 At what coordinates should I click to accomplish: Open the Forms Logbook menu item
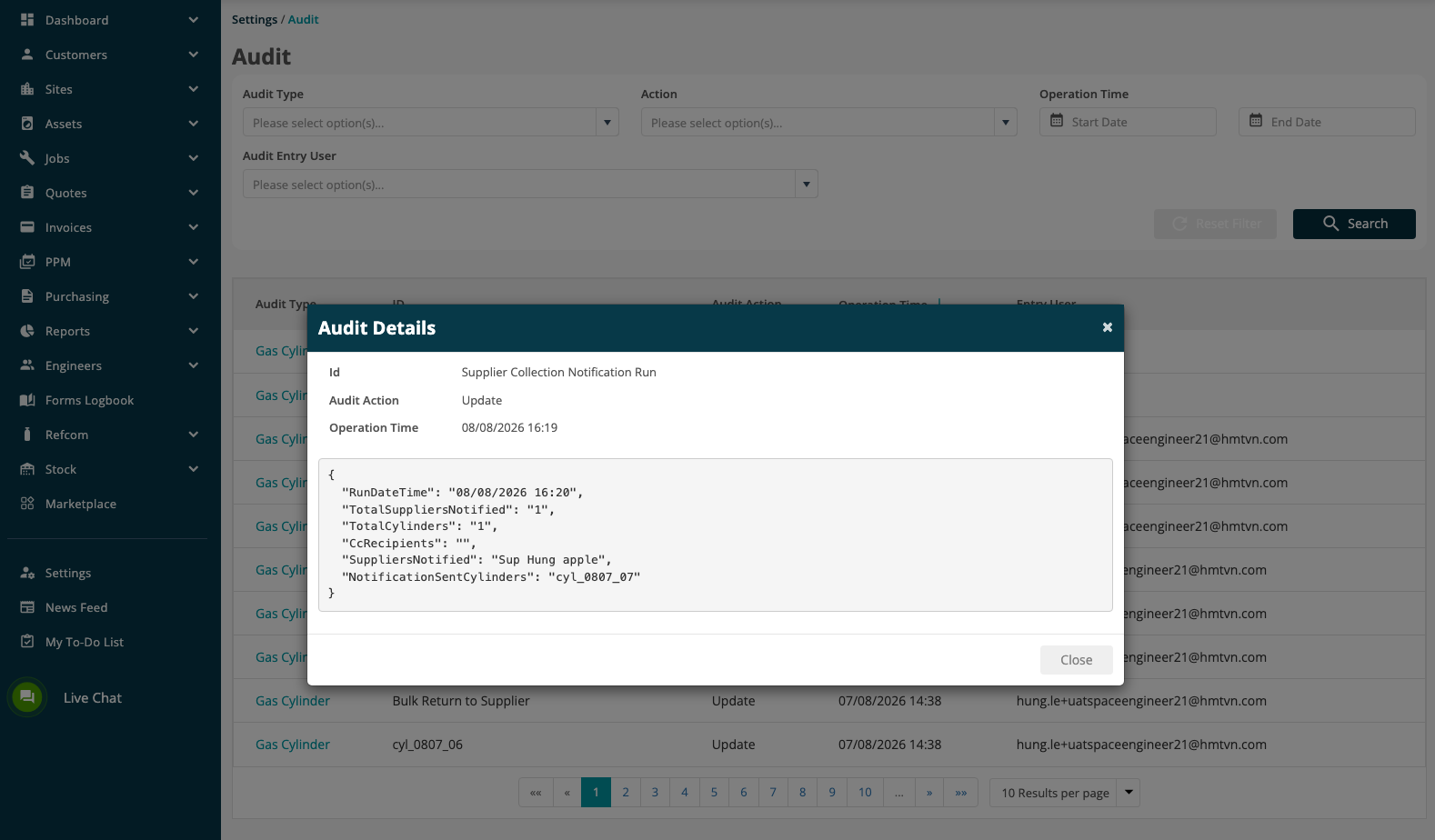89,400
